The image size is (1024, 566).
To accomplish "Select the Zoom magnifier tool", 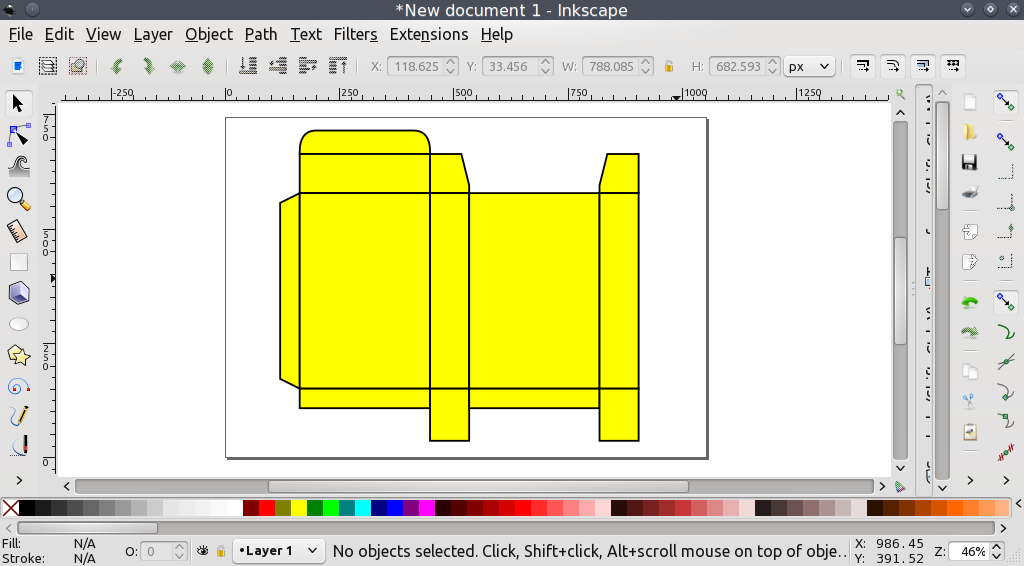I will pos(18,198).
